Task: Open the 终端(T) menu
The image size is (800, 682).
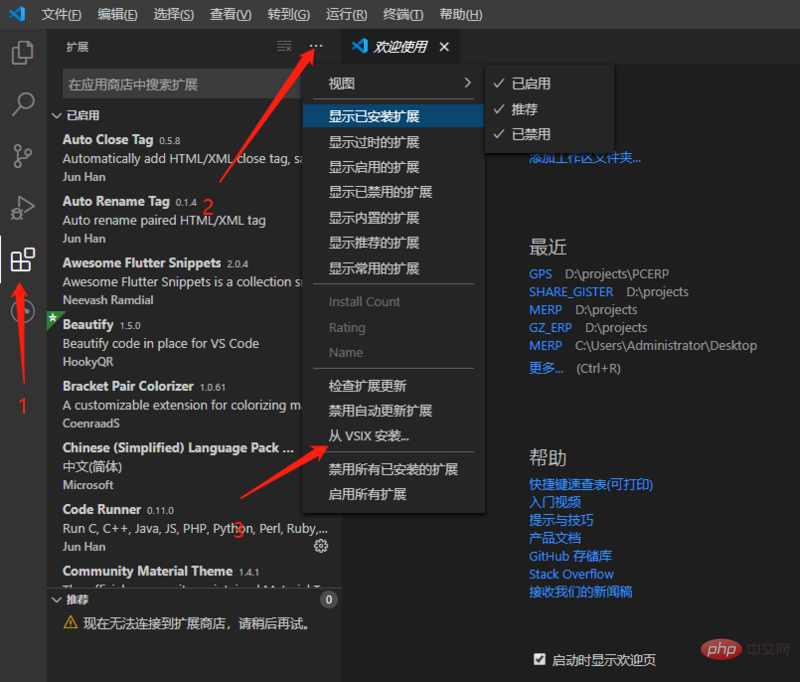Action: [x=403, y=14]
